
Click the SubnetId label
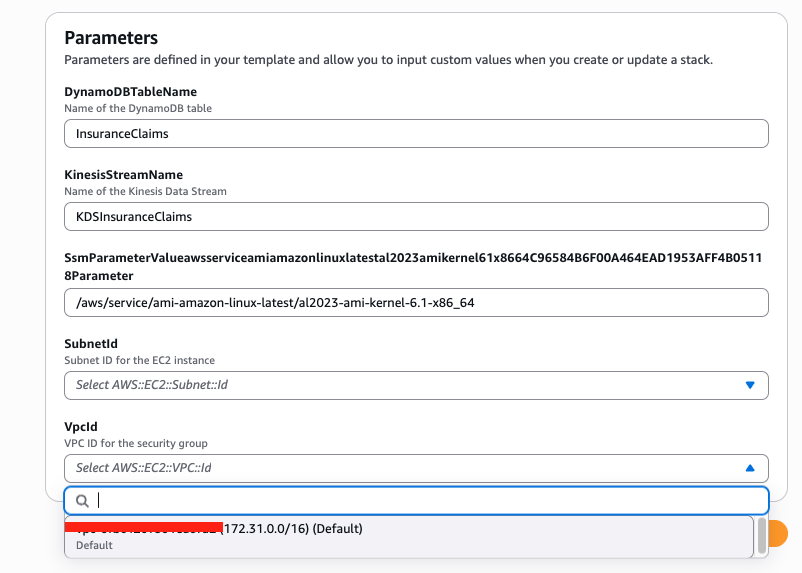pyautogui.click(x=91, y=344)
